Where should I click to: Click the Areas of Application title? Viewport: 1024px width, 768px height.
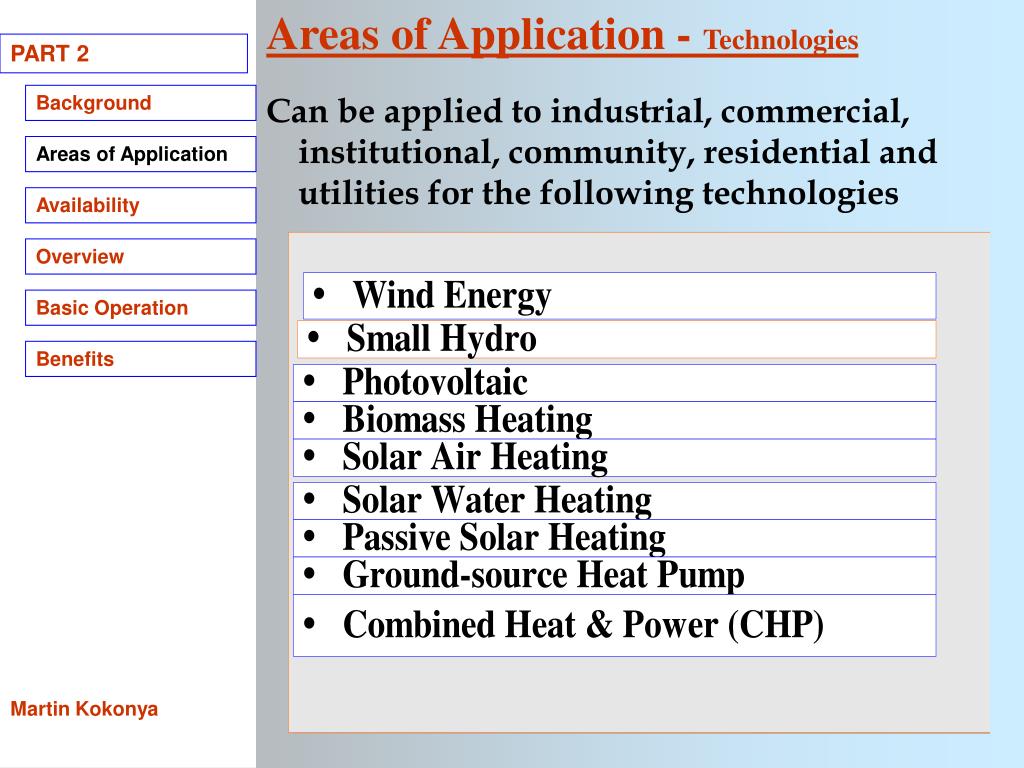pos(466,35)
